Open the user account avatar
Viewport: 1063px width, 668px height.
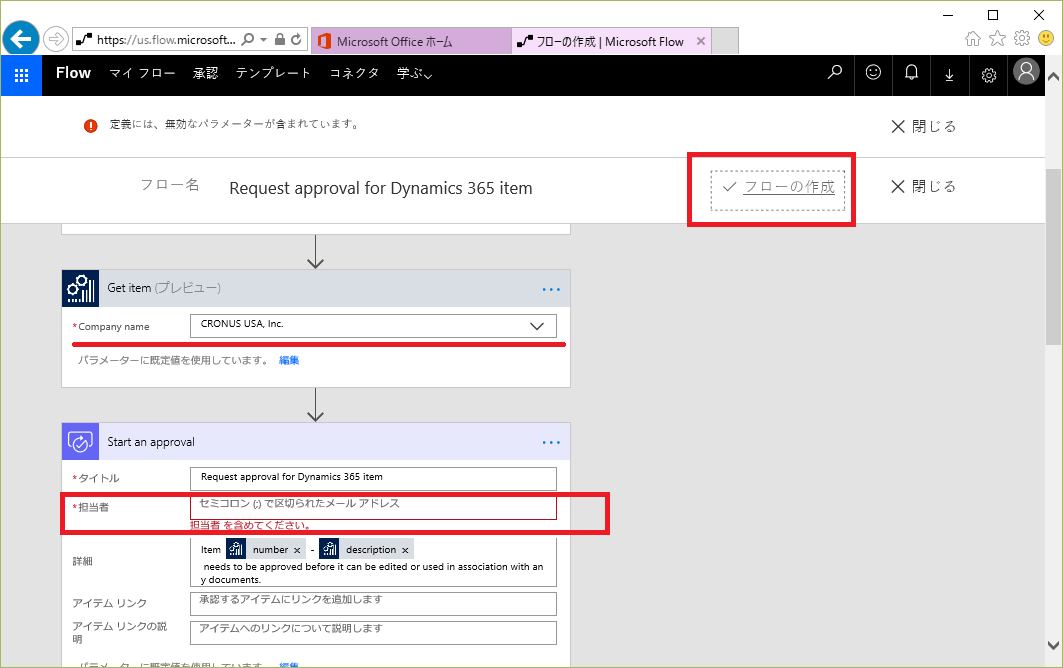tap(1026, 72)
